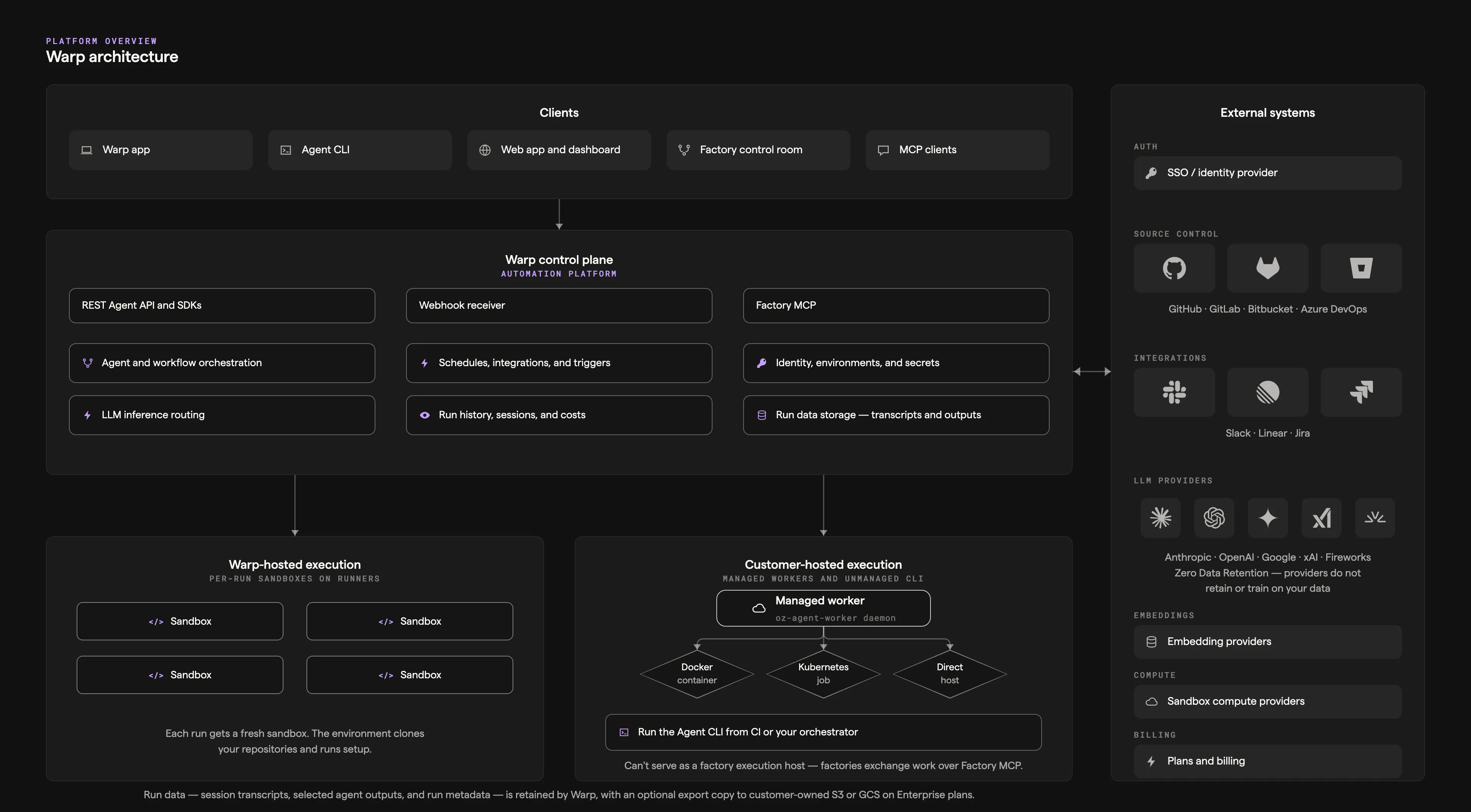Click the Bitbucket logo tile
1471x812 pixels.
coord(1361,268)
